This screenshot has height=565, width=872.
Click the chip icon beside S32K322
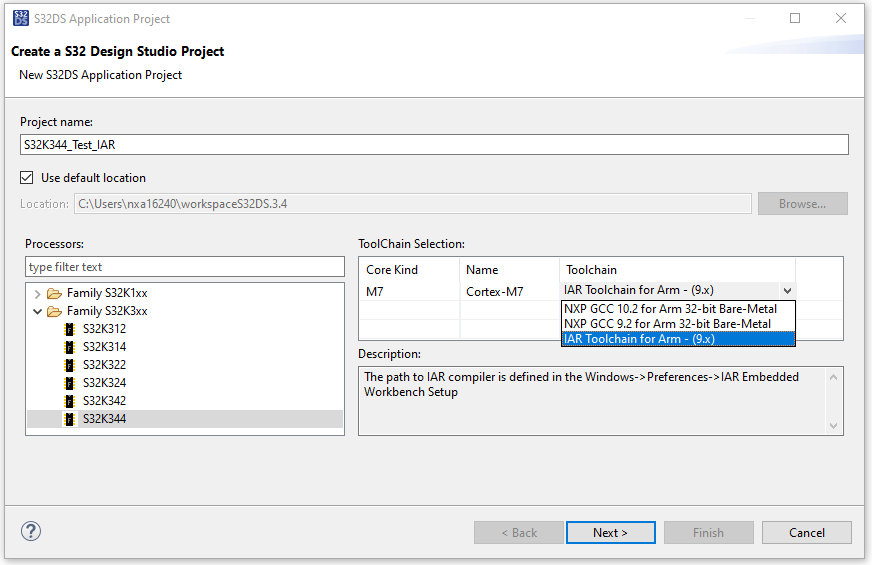pyautogui.click(x=70, y=365)
